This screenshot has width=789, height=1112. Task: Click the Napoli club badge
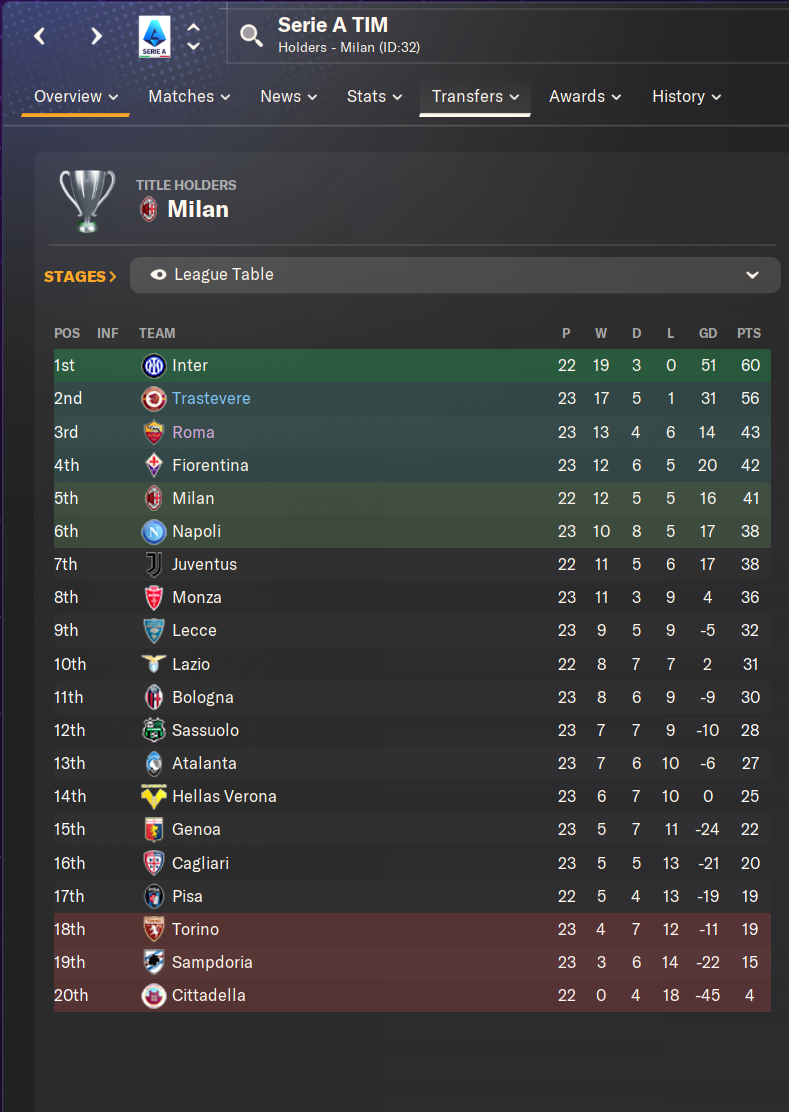154,532
